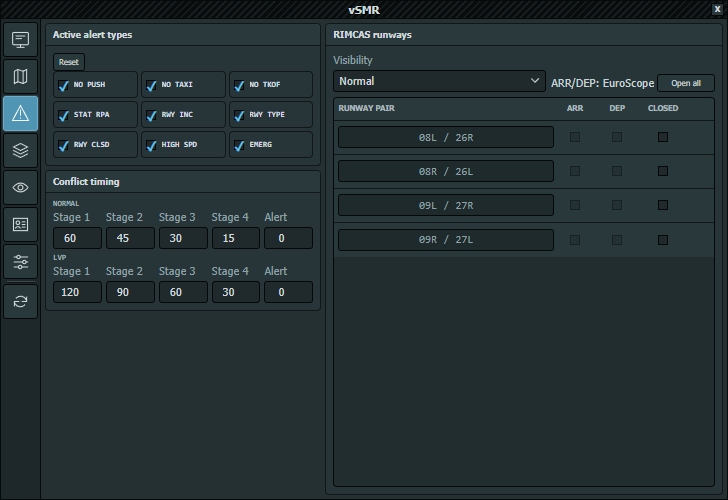Click the NORMAL Stage 4 field showing 15
The image size is (728, 500).
236,238
